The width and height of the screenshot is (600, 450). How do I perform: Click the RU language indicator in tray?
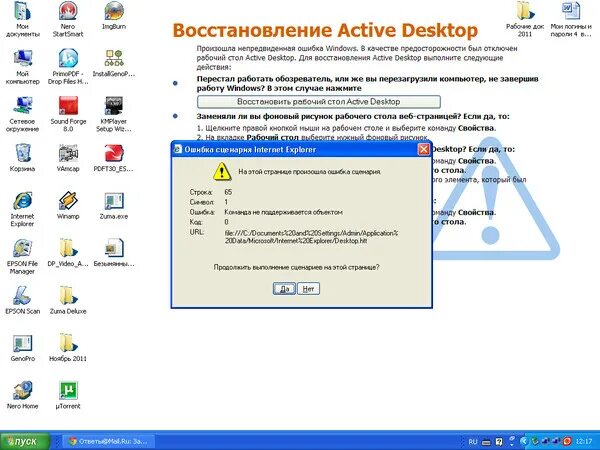[473, 442]
